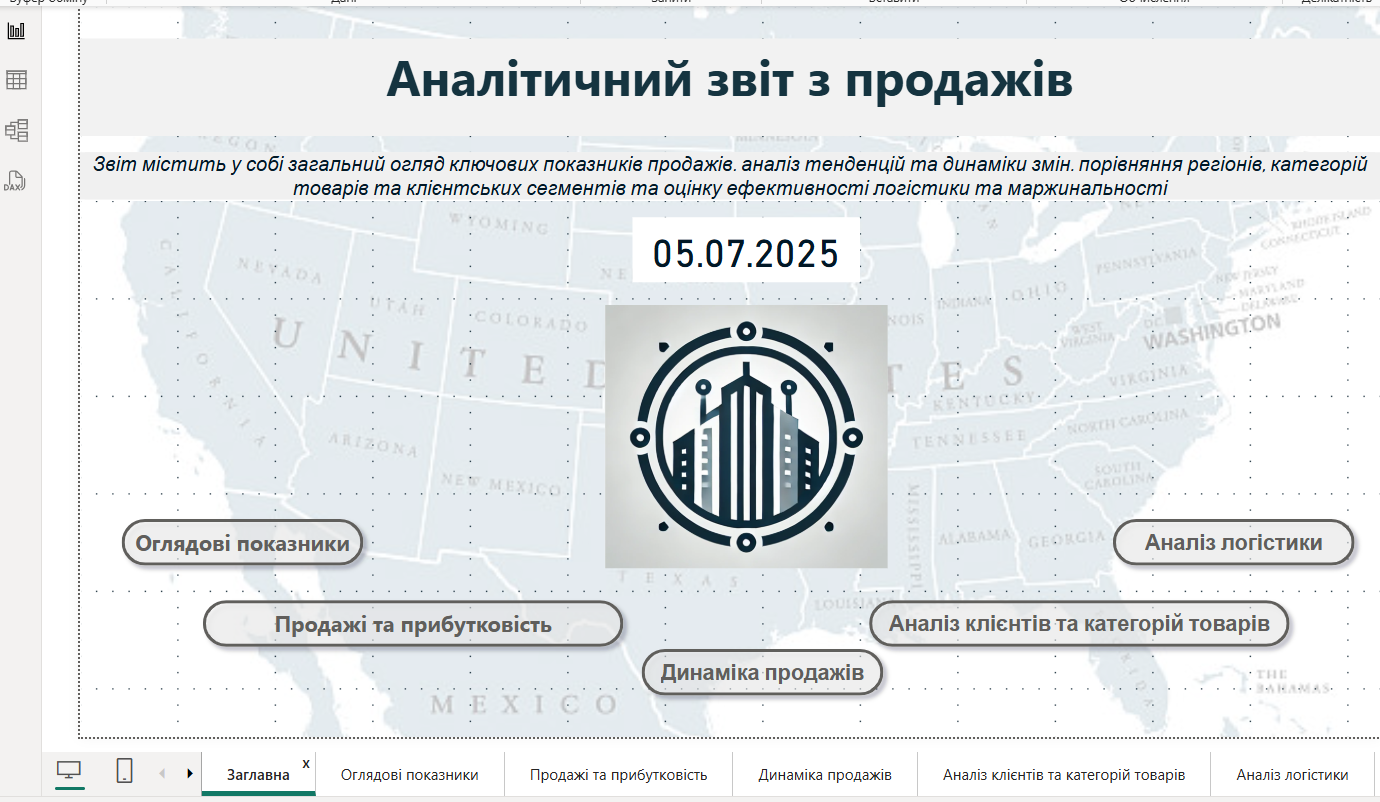1380x802 pixels.
Task: Click Динаміка продажів button on canvas
Action: click(761, 672)
